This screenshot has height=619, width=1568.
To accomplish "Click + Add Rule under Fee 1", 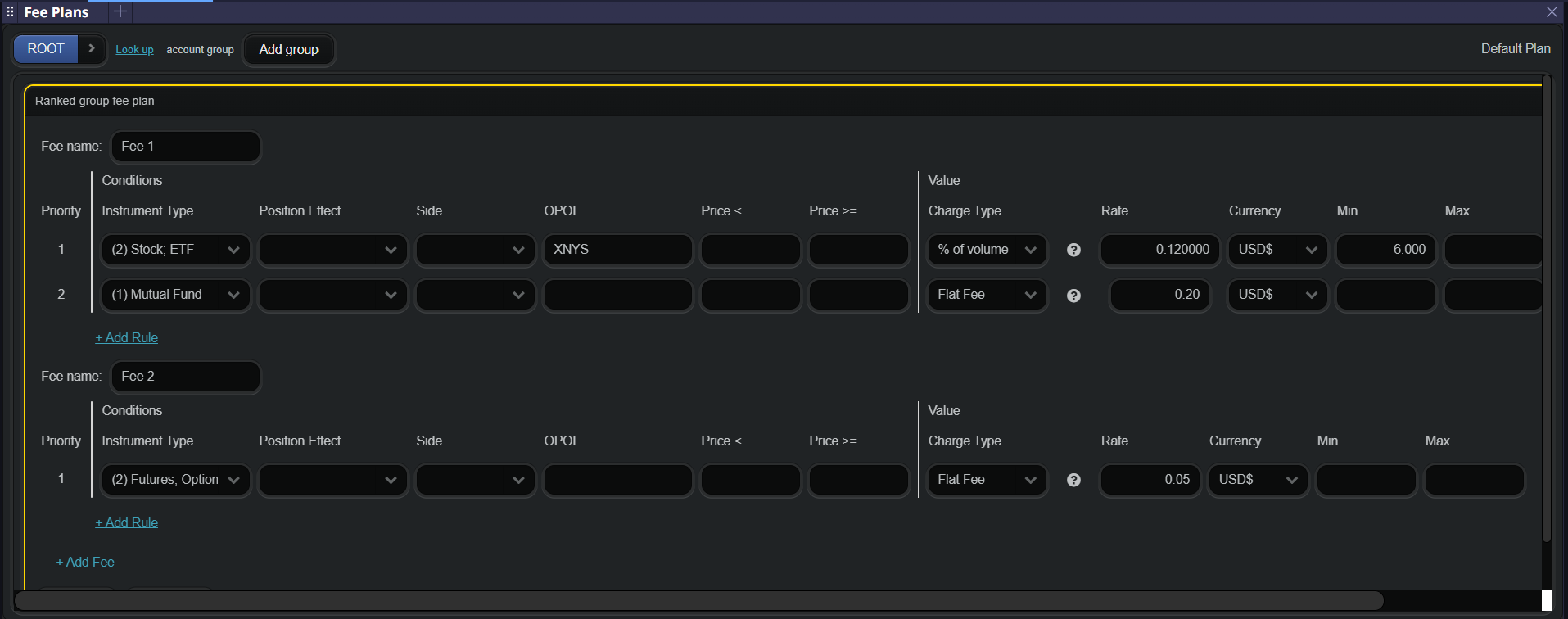I will coord(127,337).
